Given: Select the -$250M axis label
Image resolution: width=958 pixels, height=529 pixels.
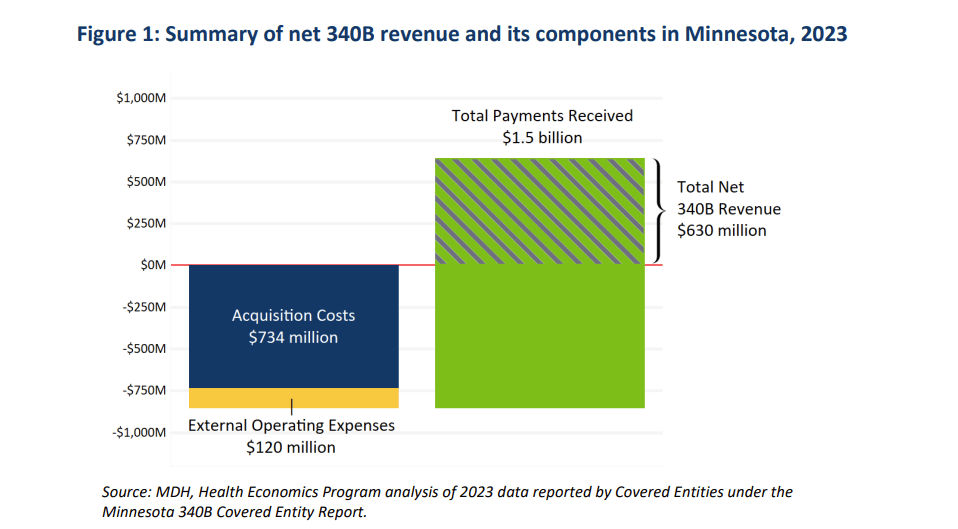Looking at the screenshot, I should [x=144, y=307].
